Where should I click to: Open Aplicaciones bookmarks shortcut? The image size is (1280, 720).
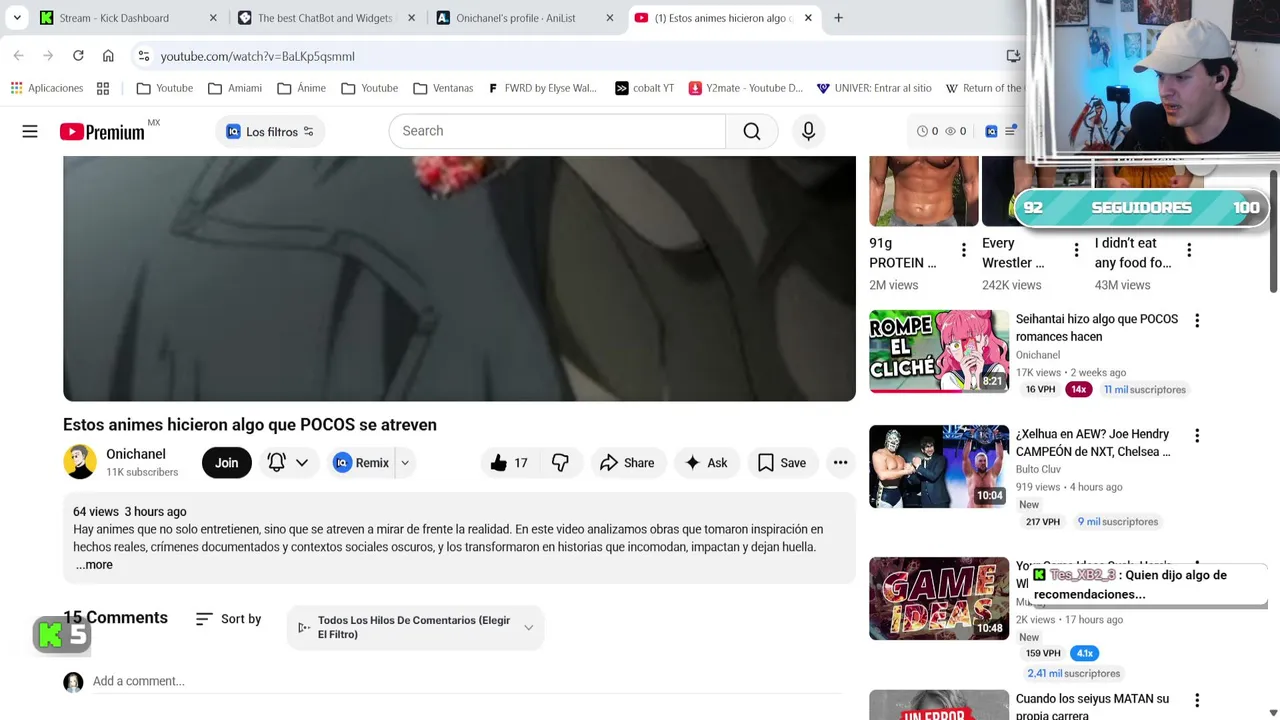[x=47, y=88]
